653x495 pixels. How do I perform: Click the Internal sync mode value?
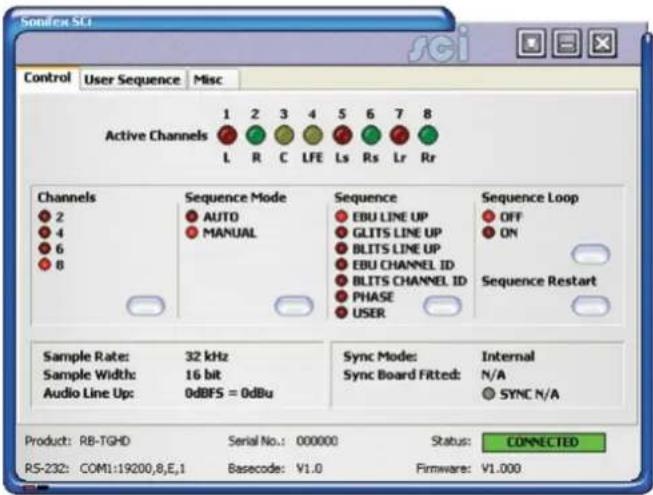click(x=508, y=356)
